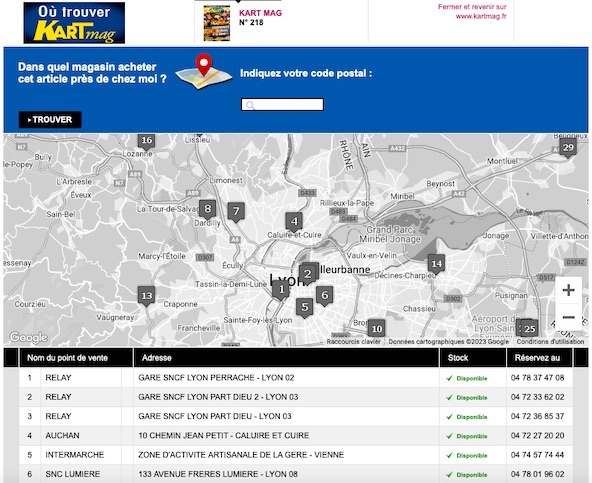Open map marker number 13

tap(146, 296)
